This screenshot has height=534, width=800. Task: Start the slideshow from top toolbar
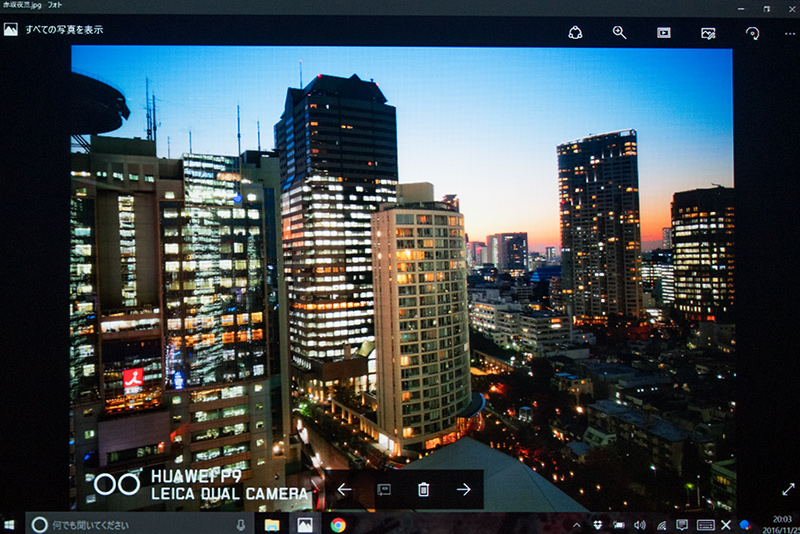tap(664, 33)
